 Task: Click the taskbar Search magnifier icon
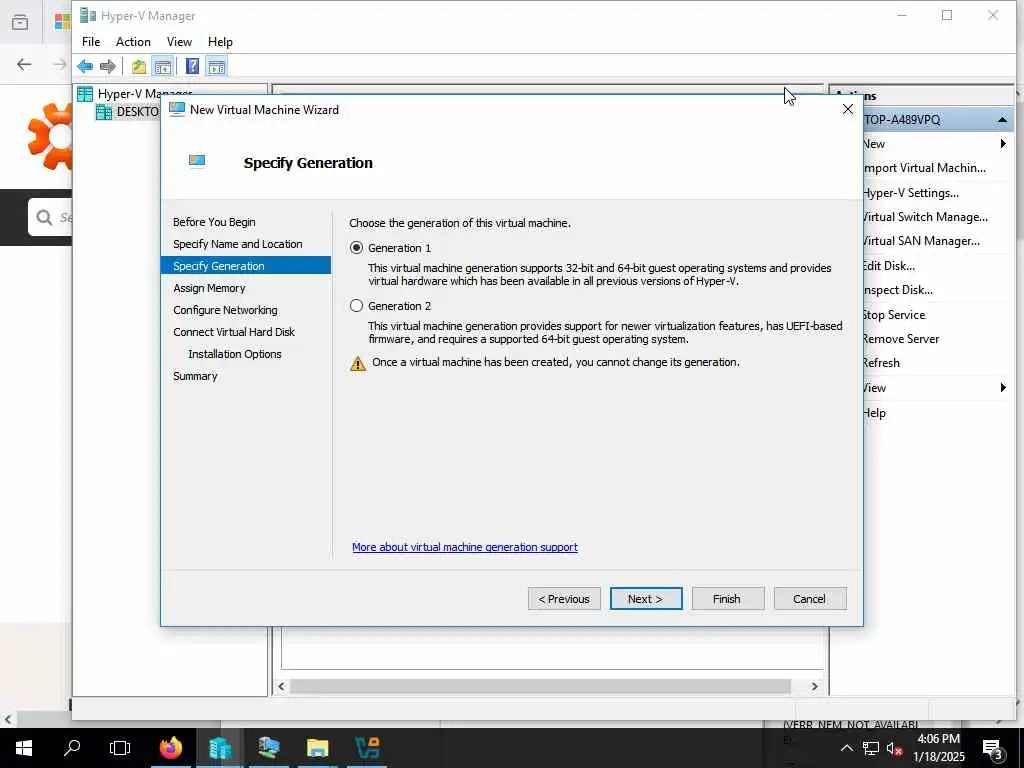pyautogui.click(x=72, y=748)
